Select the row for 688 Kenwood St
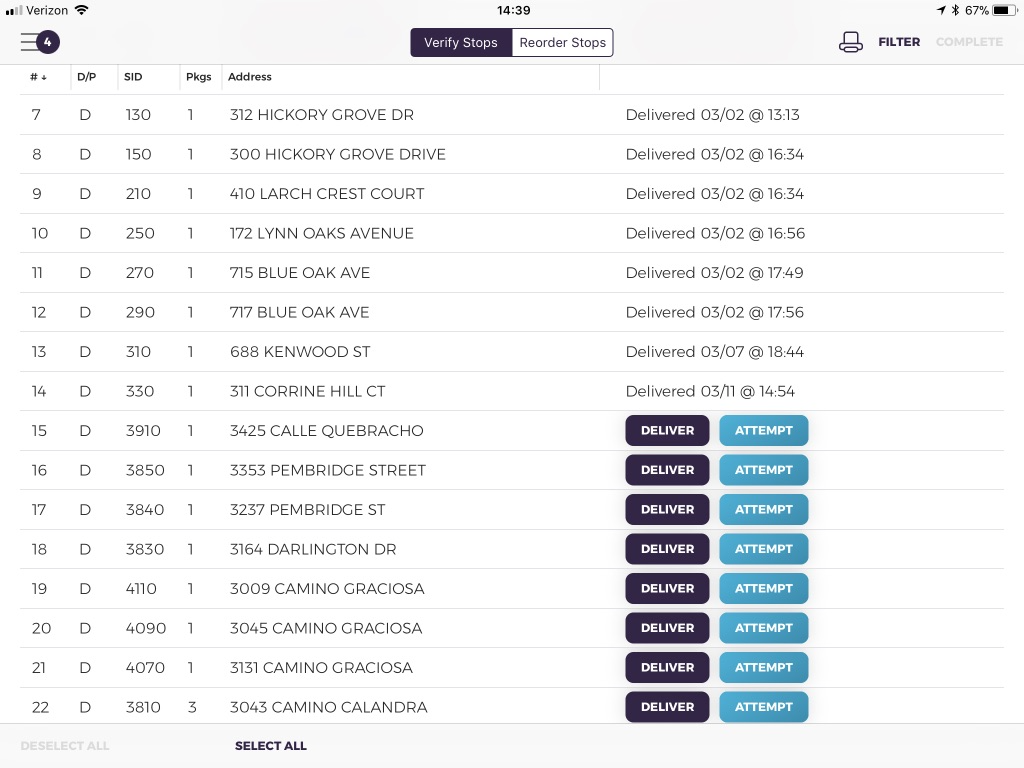The width and height of the screenshot is (1024, 768). tap(299, 351)
